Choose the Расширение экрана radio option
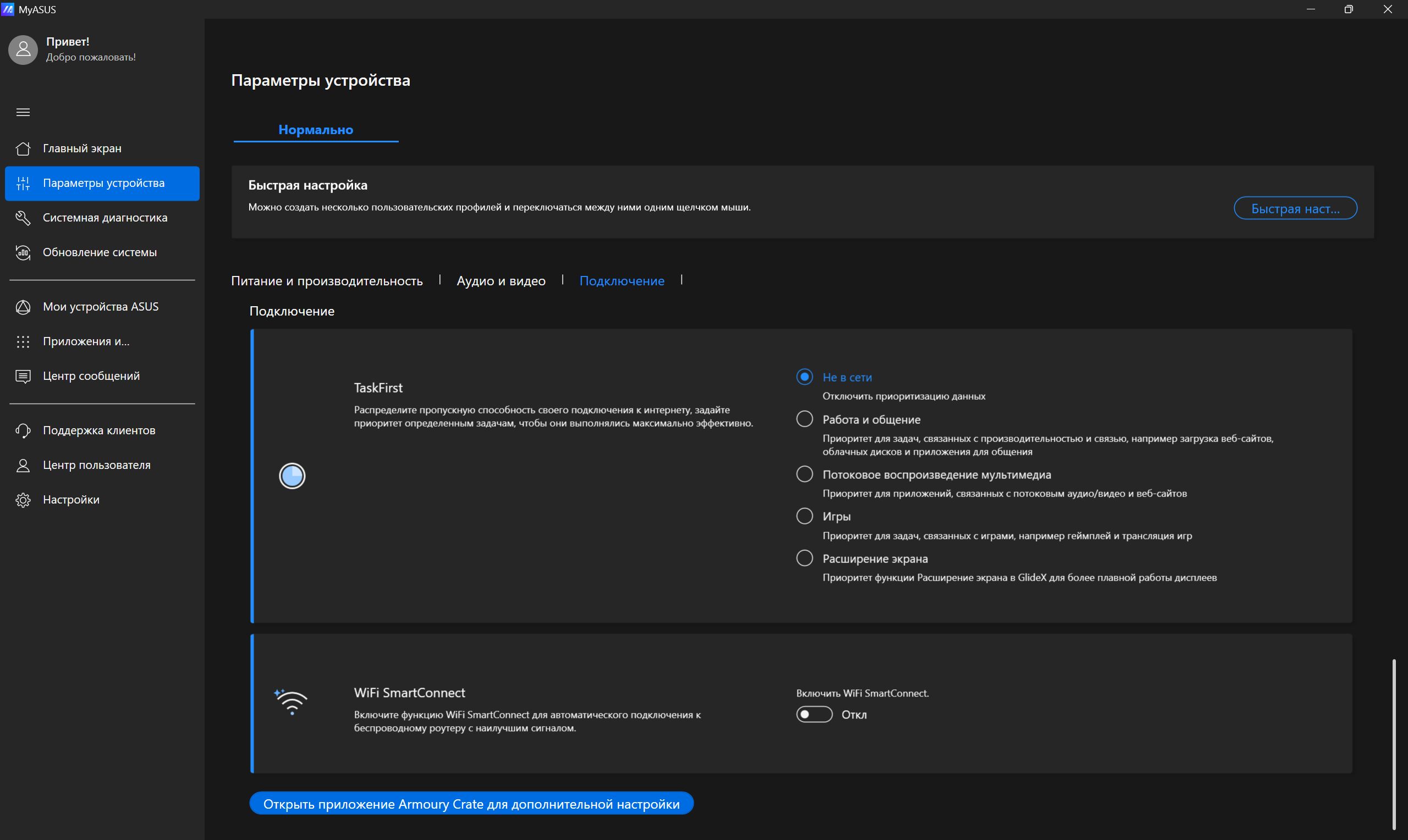1408x840 pixels. [805, 558]
